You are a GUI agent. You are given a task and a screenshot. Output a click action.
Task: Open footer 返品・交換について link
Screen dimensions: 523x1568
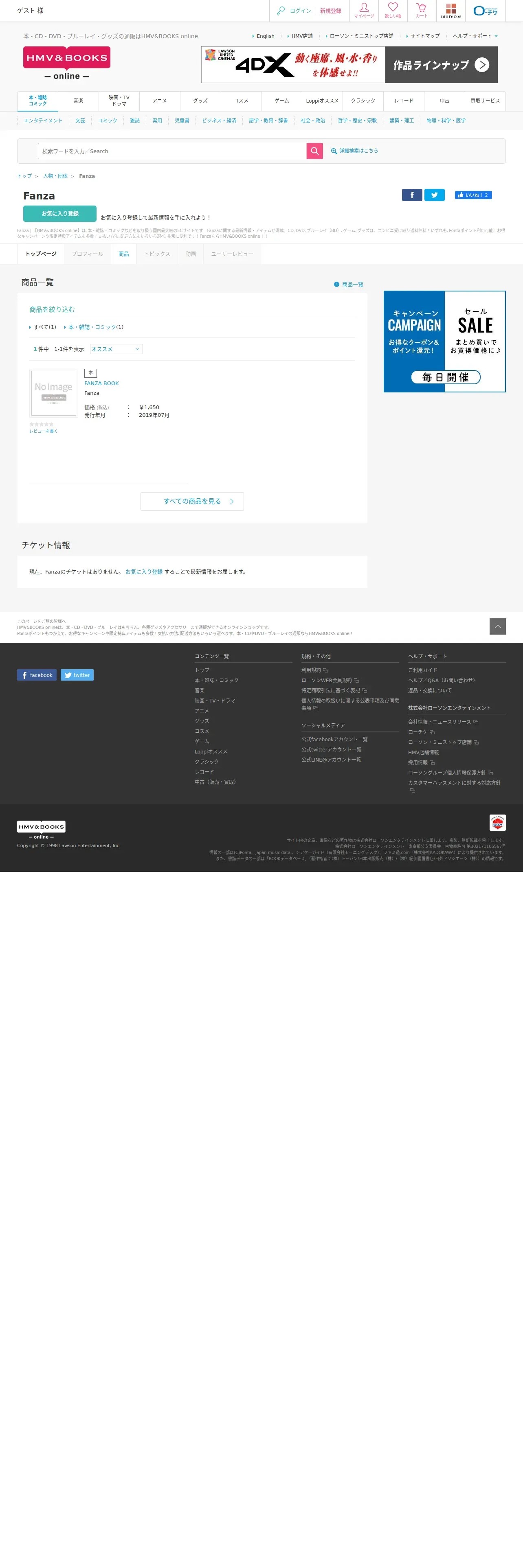click(430, 691)
